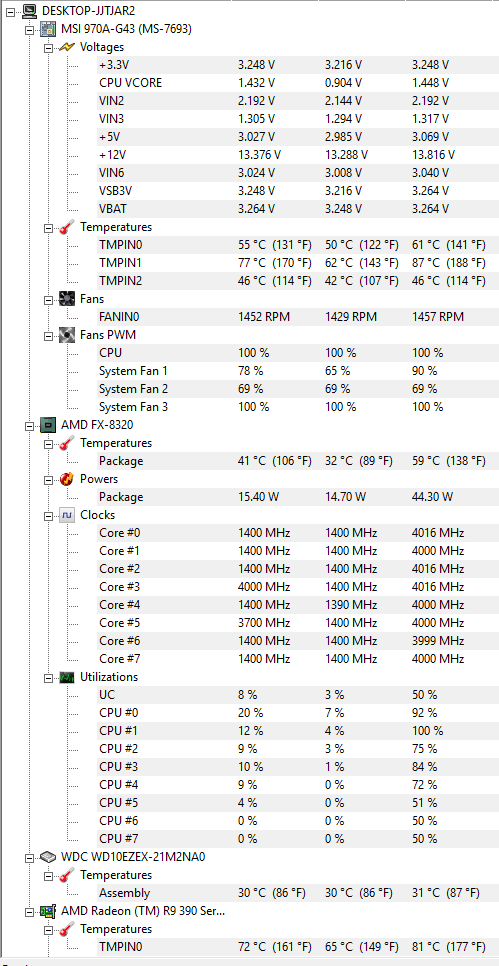This screenshot has width=499, height=966.
Task: Click the Voltages lightning bolt icon
Action: click(67, 47)
